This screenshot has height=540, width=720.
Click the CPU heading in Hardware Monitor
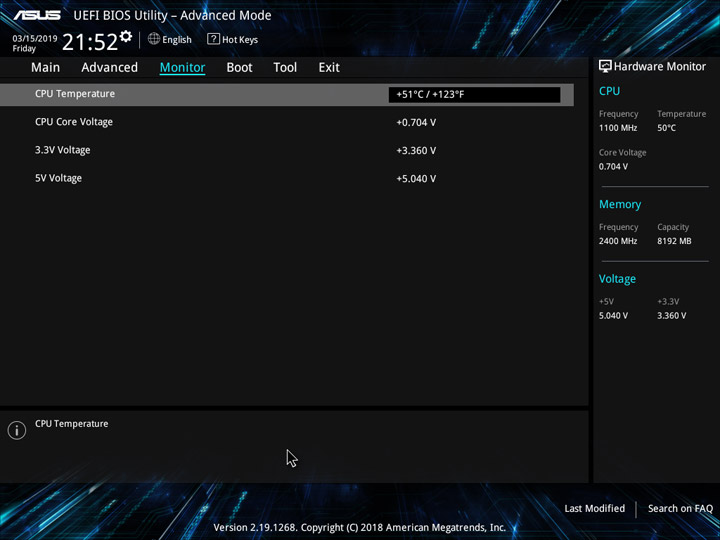pyautogui.click(x=609, y=91)
